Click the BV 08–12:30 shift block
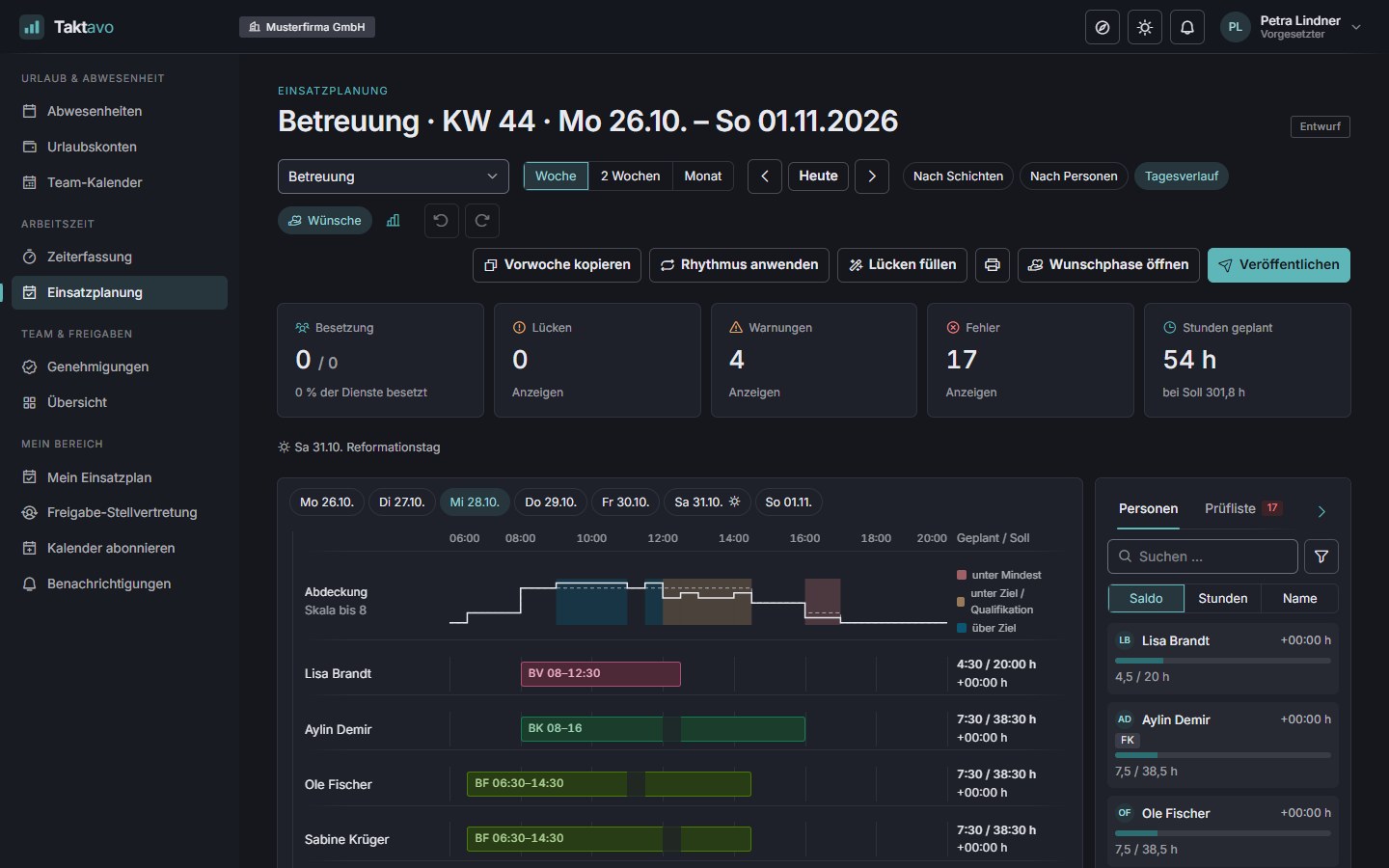The width and height of the screenshot is (1389, 868). [601, 674]
